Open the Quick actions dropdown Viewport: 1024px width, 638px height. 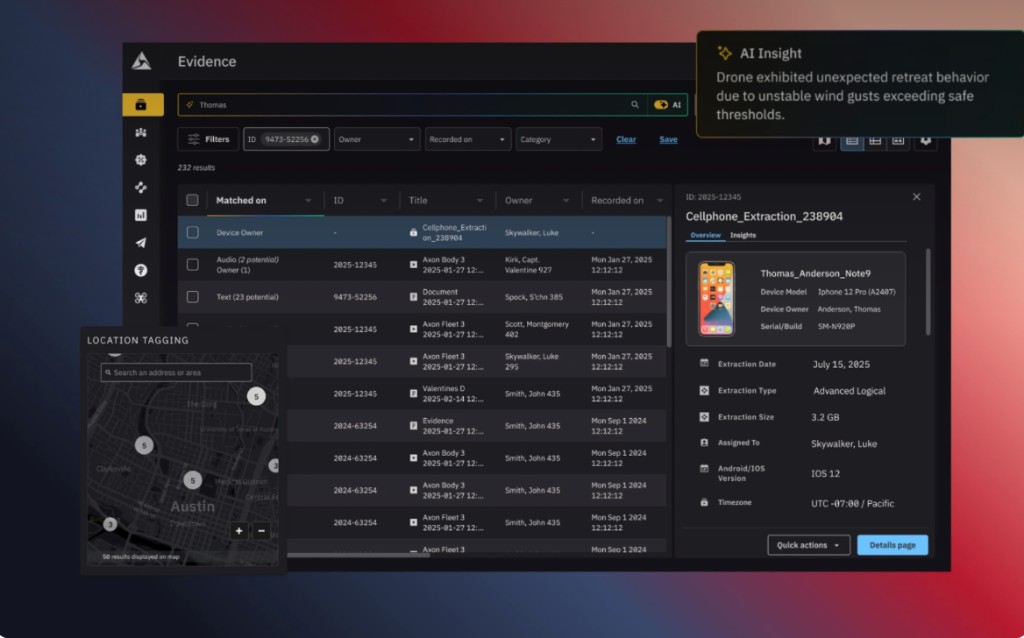click(808, 546)
